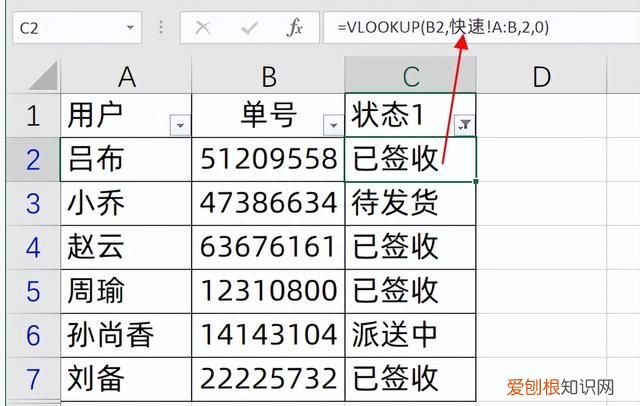Screen dimensions: 640x406
Task: Select row 5 header
Action: 33,291
